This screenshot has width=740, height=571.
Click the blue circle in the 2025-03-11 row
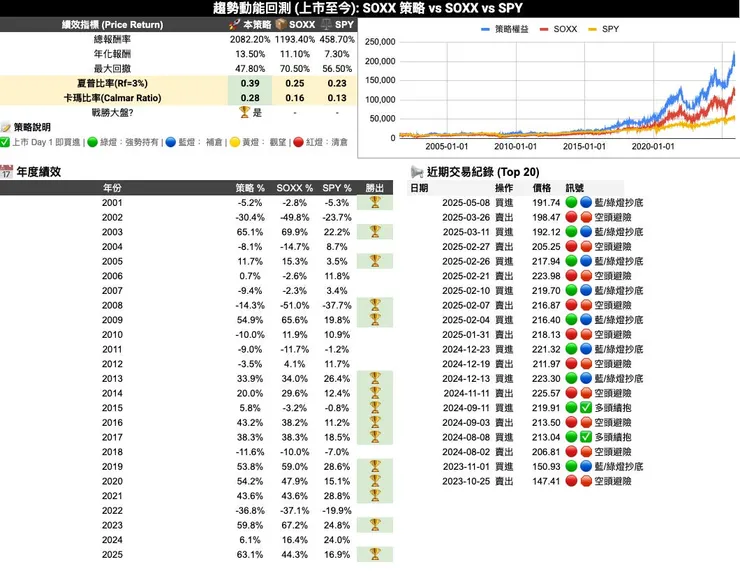click(586, 232)
